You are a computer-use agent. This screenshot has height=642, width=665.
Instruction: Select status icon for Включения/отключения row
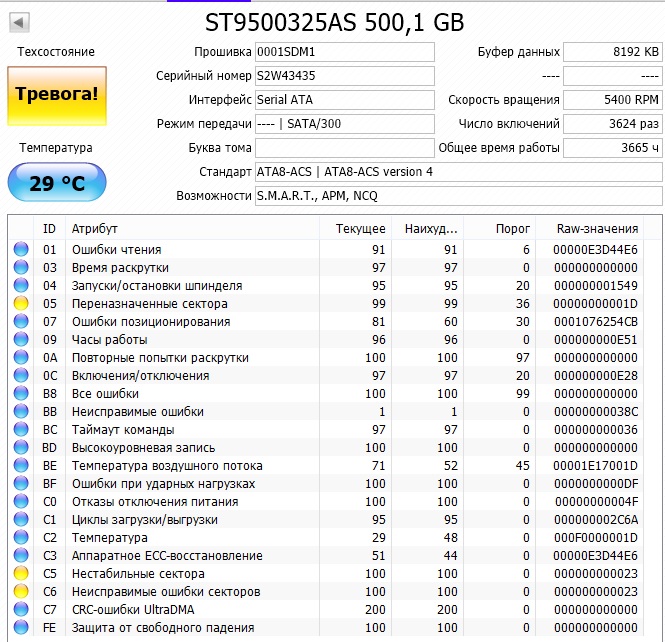(x=21, y=375)
